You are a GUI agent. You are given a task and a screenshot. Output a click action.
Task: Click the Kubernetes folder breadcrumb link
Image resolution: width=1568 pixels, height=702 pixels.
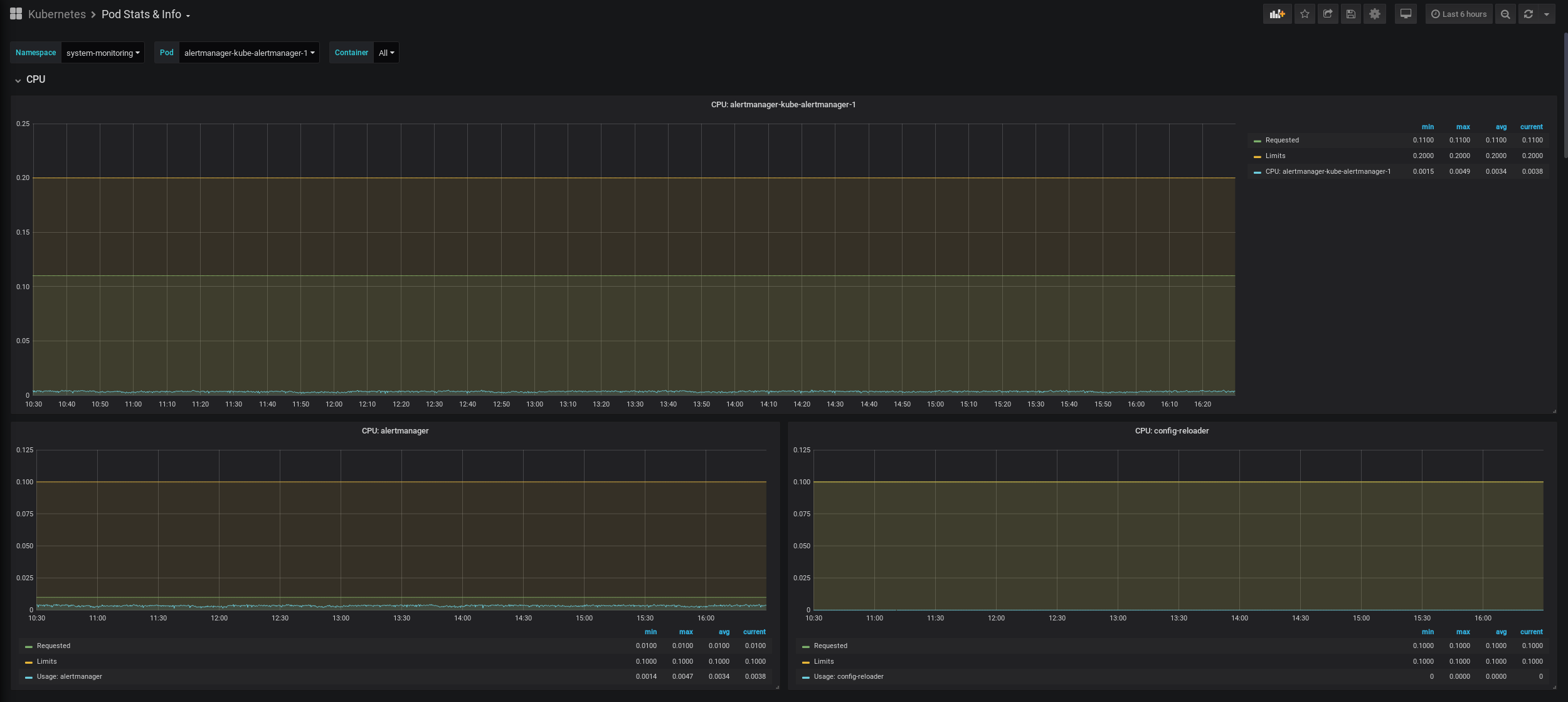pos(56,14)
